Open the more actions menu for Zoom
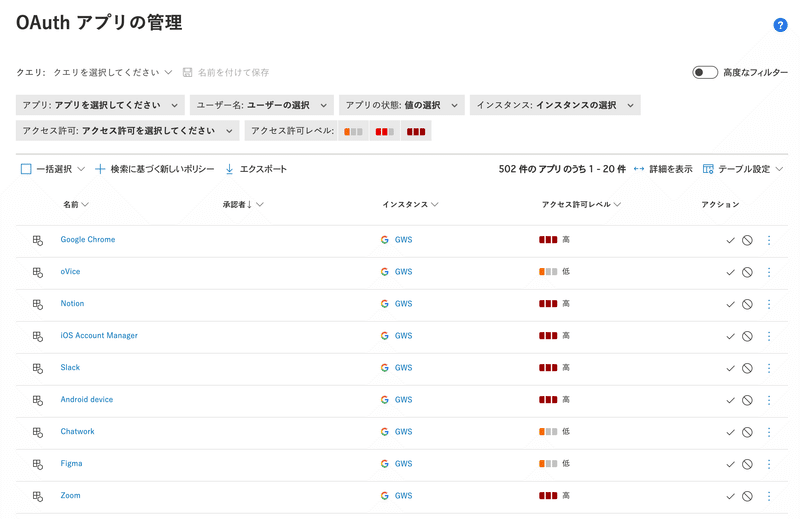The image size is (800, 519). click(x=769, y=497)
